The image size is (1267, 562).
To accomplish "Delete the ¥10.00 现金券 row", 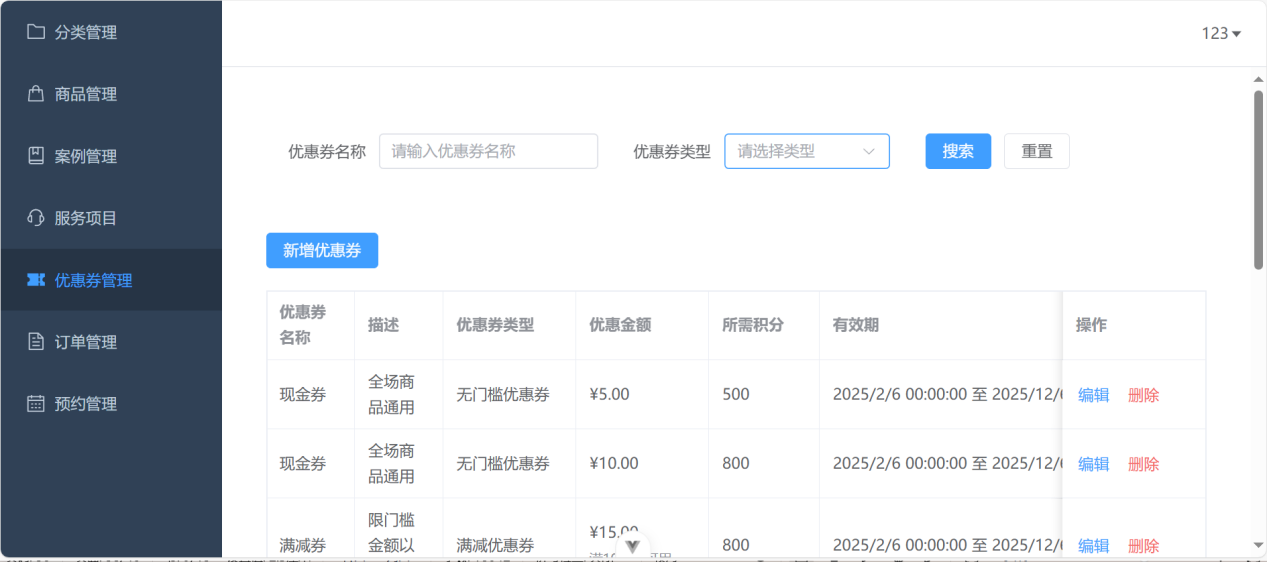I will click(1144, 464).
